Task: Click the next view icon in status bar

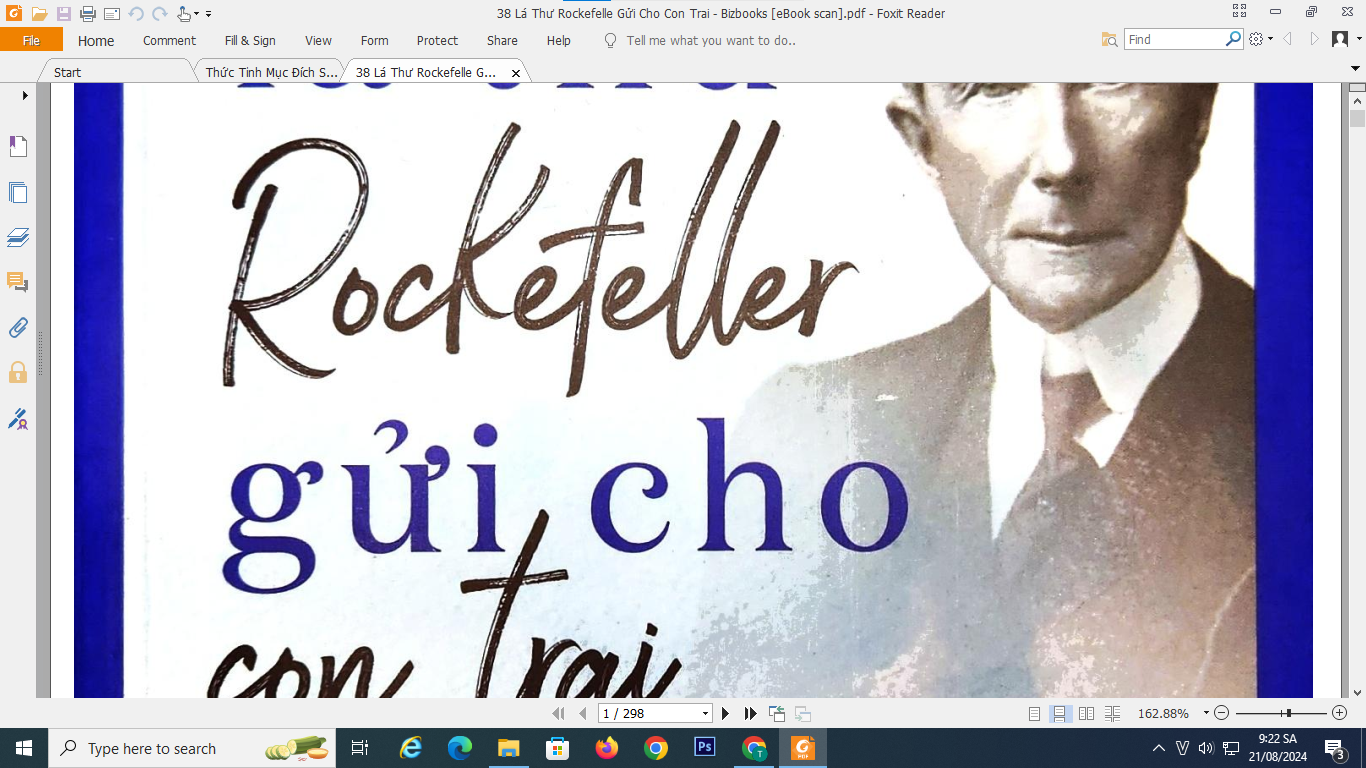Action: click(x=802, y=713)
